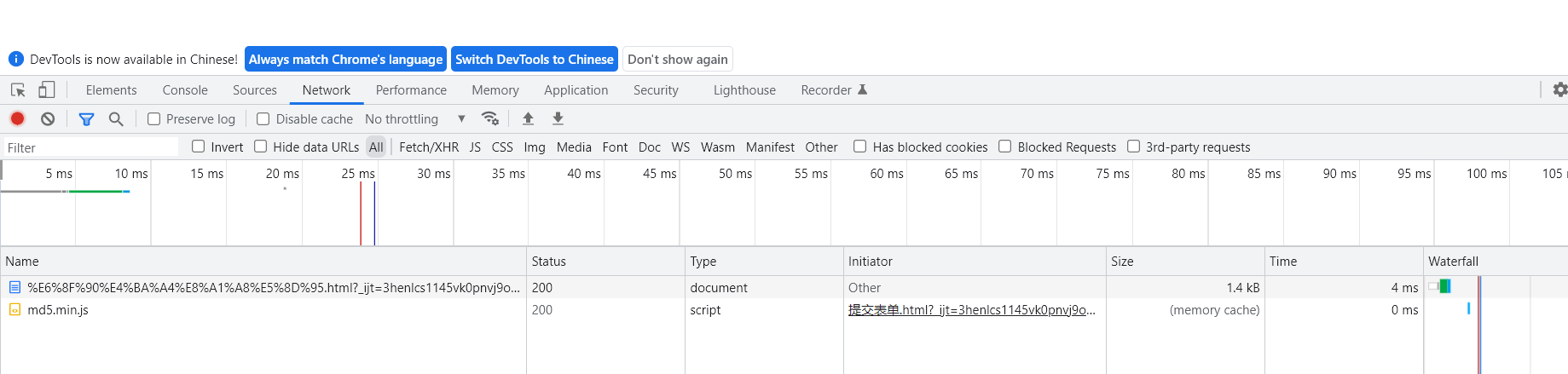Image resolution: width=1568 pixels, height=374 pixels.
Task: Enable Preserve log checkbox
Action: point(154,118)
